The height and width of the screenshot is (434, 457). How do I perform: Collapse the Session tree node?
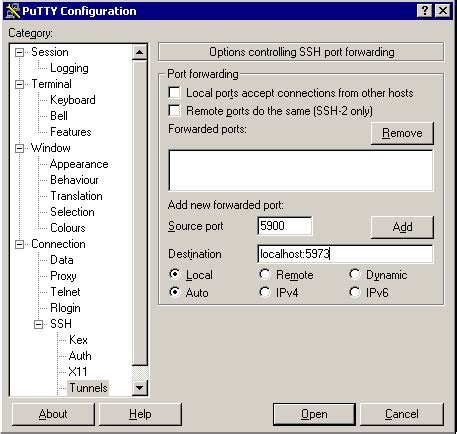(x=20, y=52)
